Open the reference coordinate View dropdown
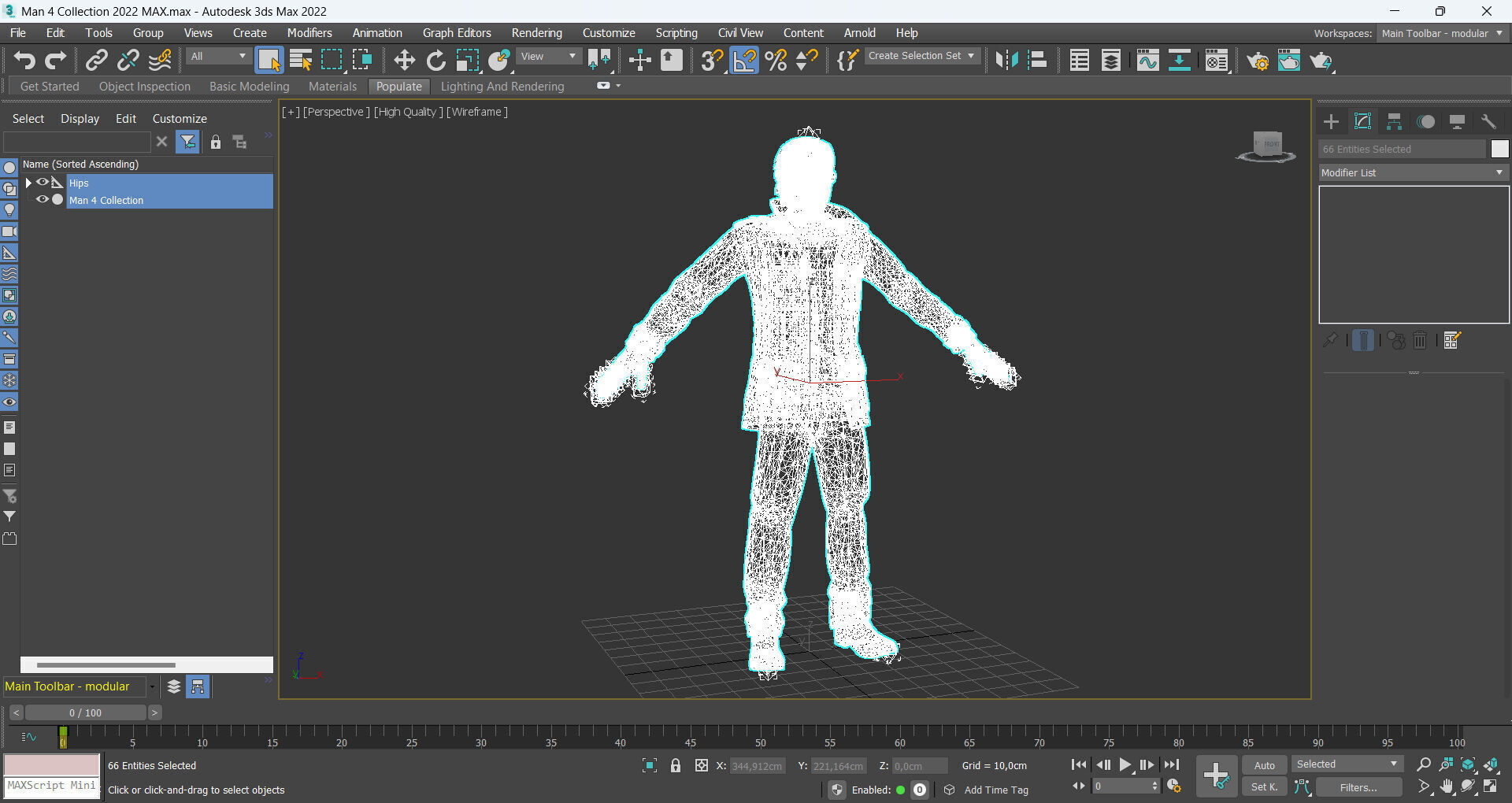 tap(549, 57)
